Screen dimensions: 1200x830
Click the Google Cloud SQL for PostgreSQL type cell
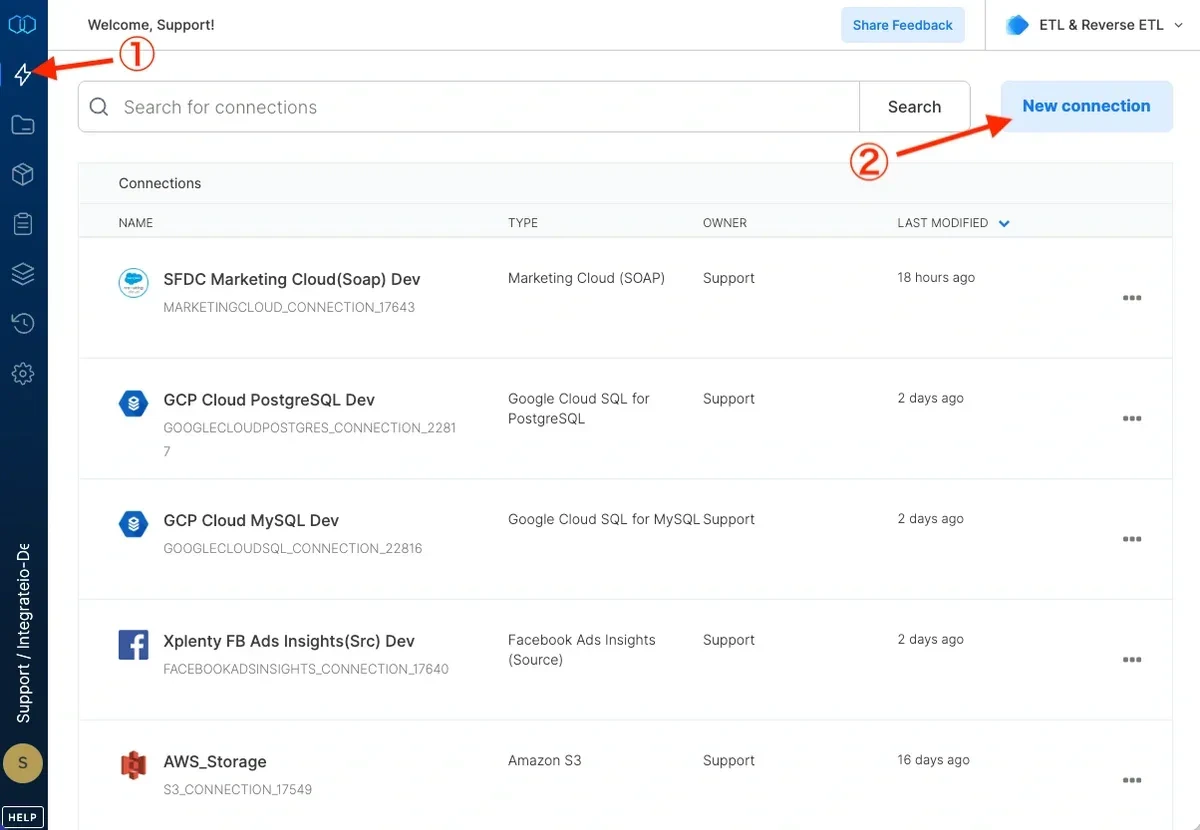click(x=579, y=409)
